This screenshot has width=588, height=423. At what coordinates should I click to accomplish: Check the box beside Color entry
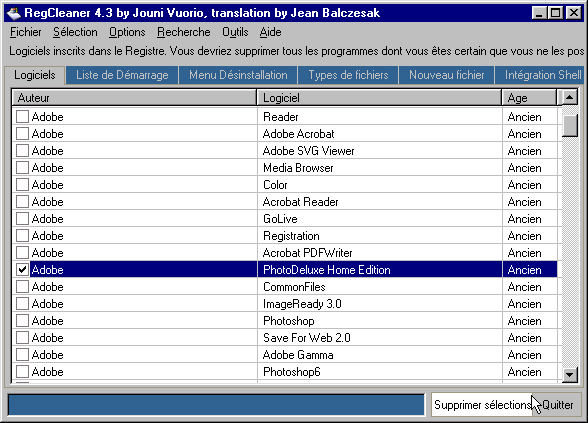click(22, 184)
